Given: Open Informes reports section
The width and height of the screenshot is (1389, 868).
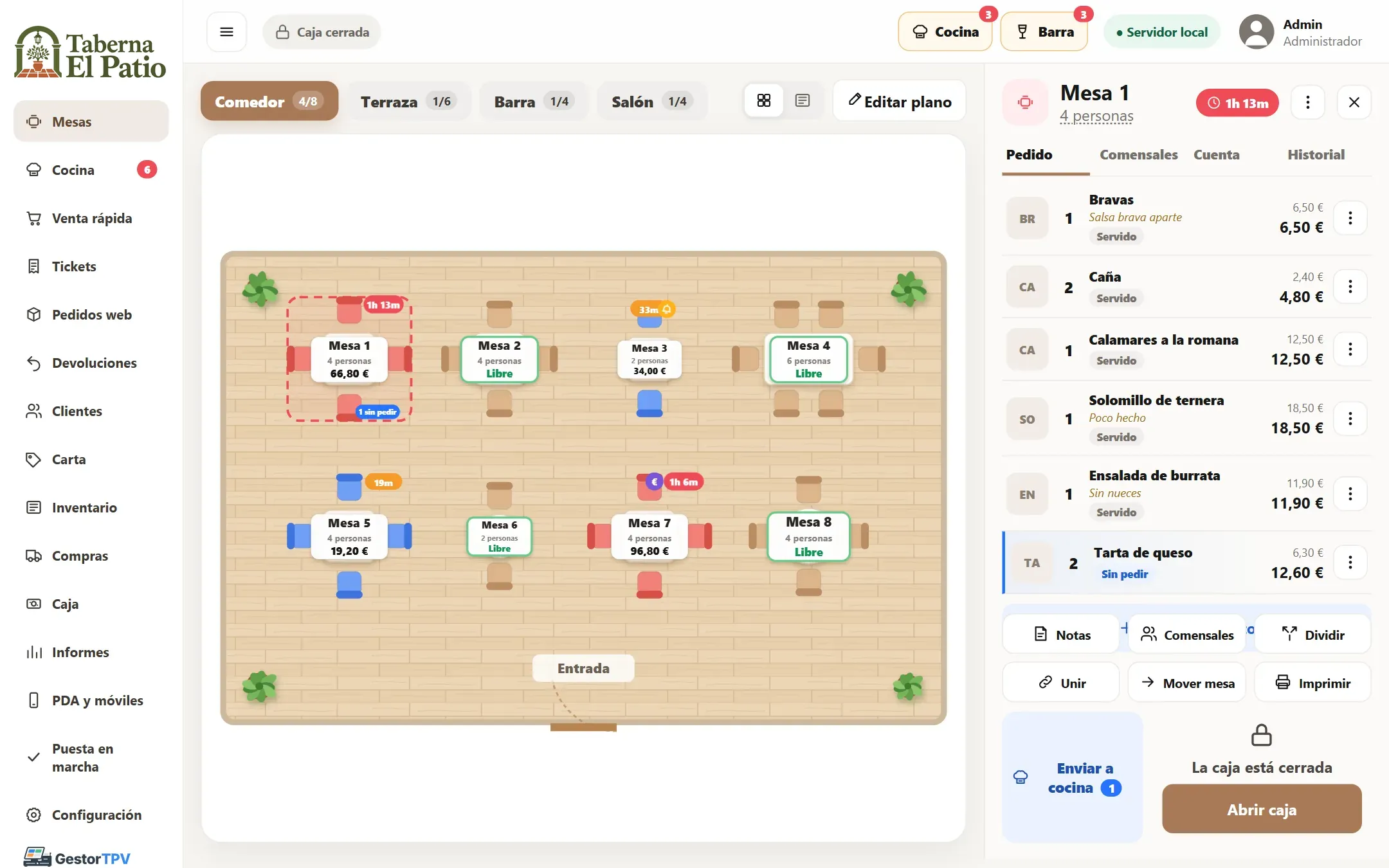Looking at the screenshot, I should (91, 652).
